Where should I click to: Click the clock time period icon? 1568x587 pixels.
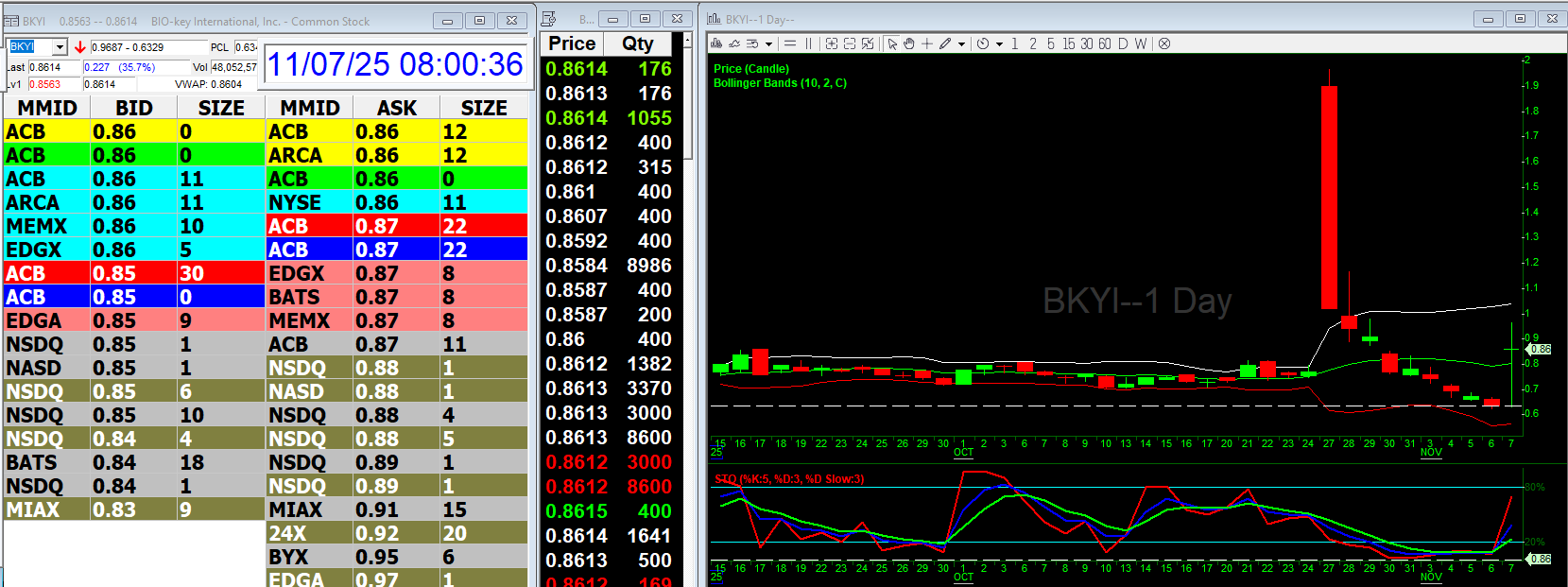(983, 43)
